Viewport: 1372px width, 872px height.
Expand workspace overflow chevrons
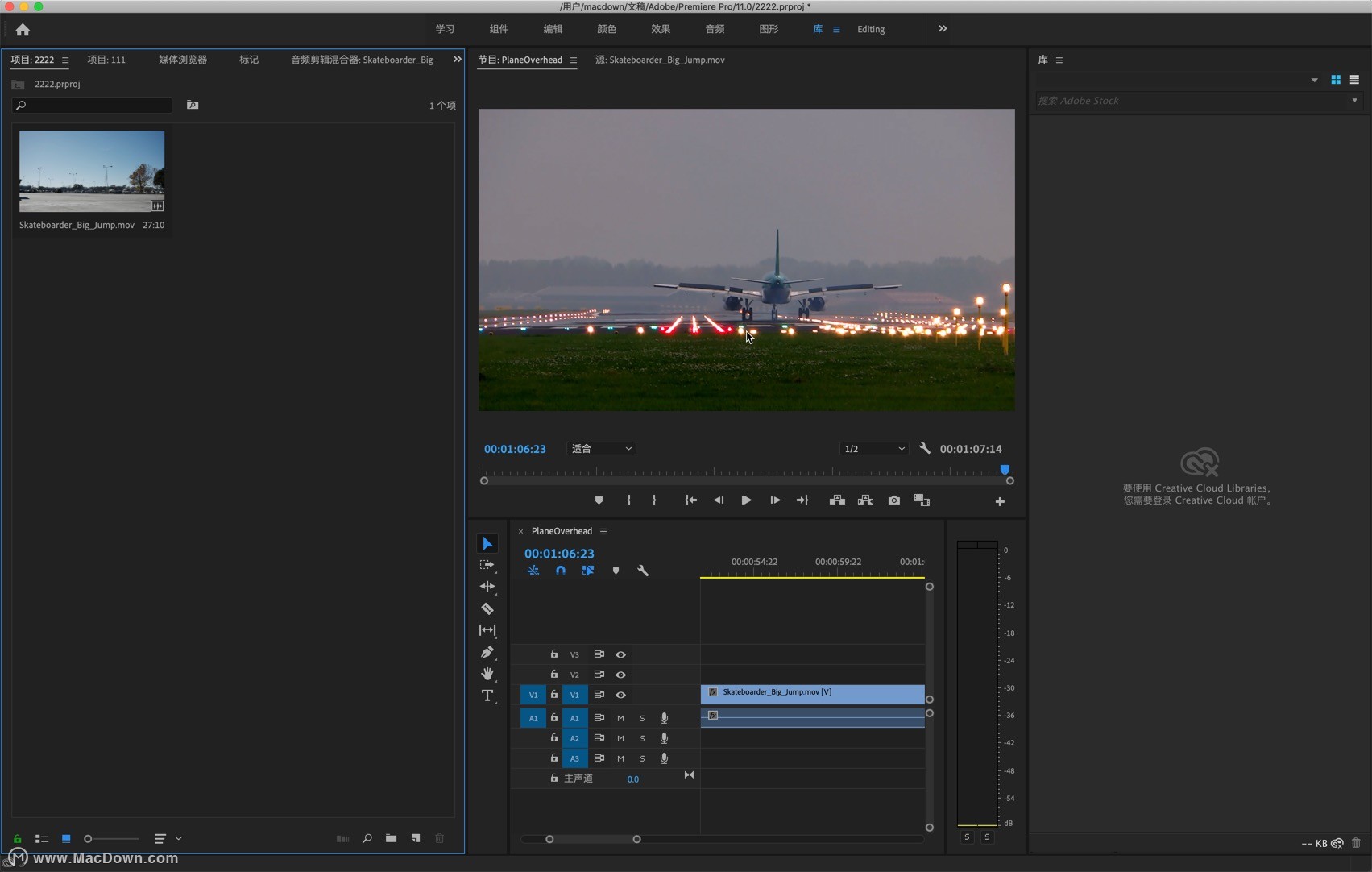(x=943, y=29)
